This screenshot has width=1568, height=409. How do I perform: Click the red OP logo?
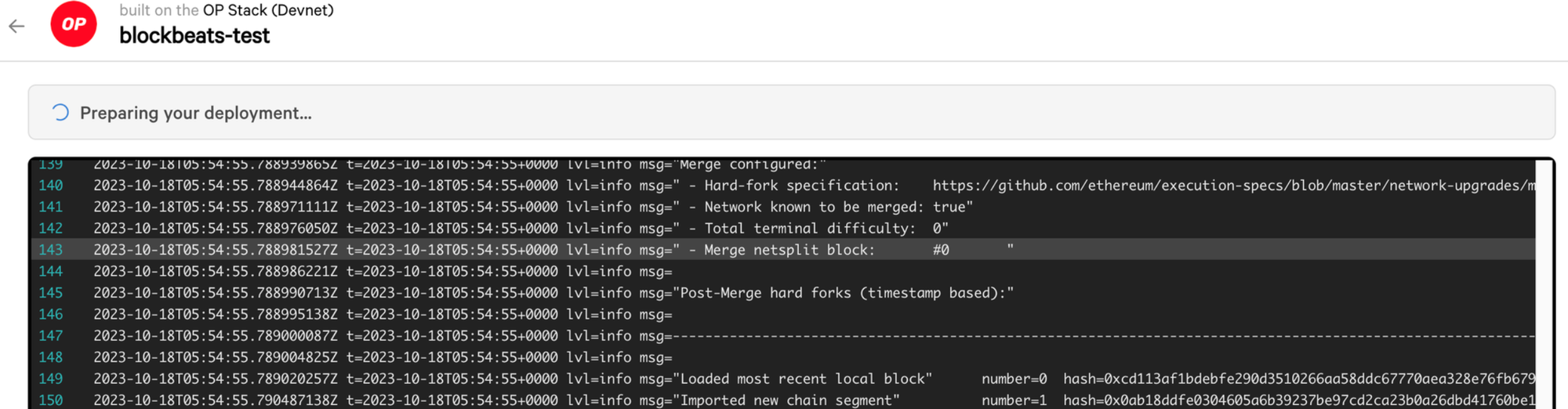[x=74, y=24]
